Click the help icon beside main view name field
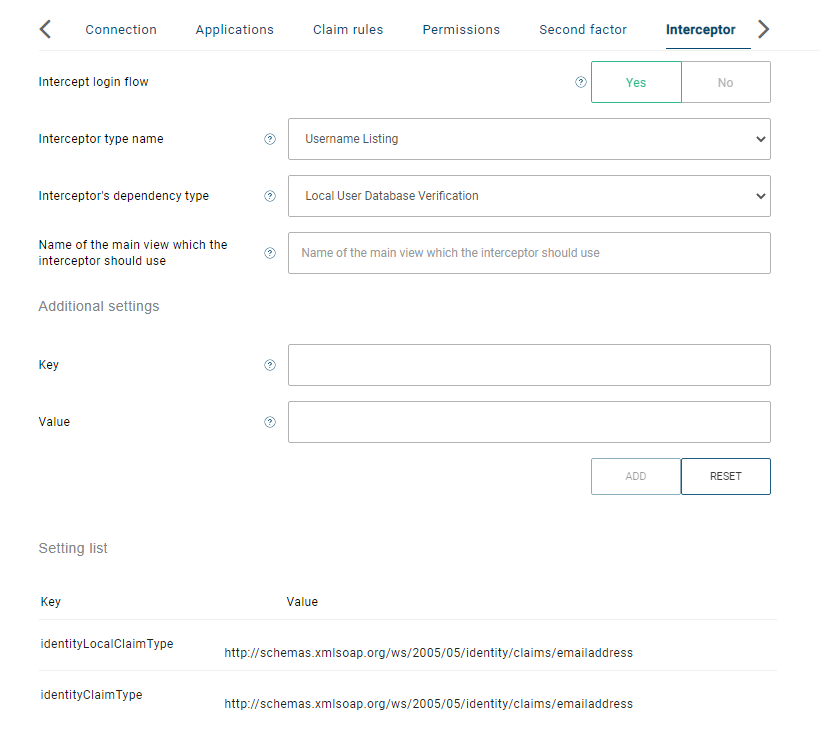820x735 pixels. (270, 253)
